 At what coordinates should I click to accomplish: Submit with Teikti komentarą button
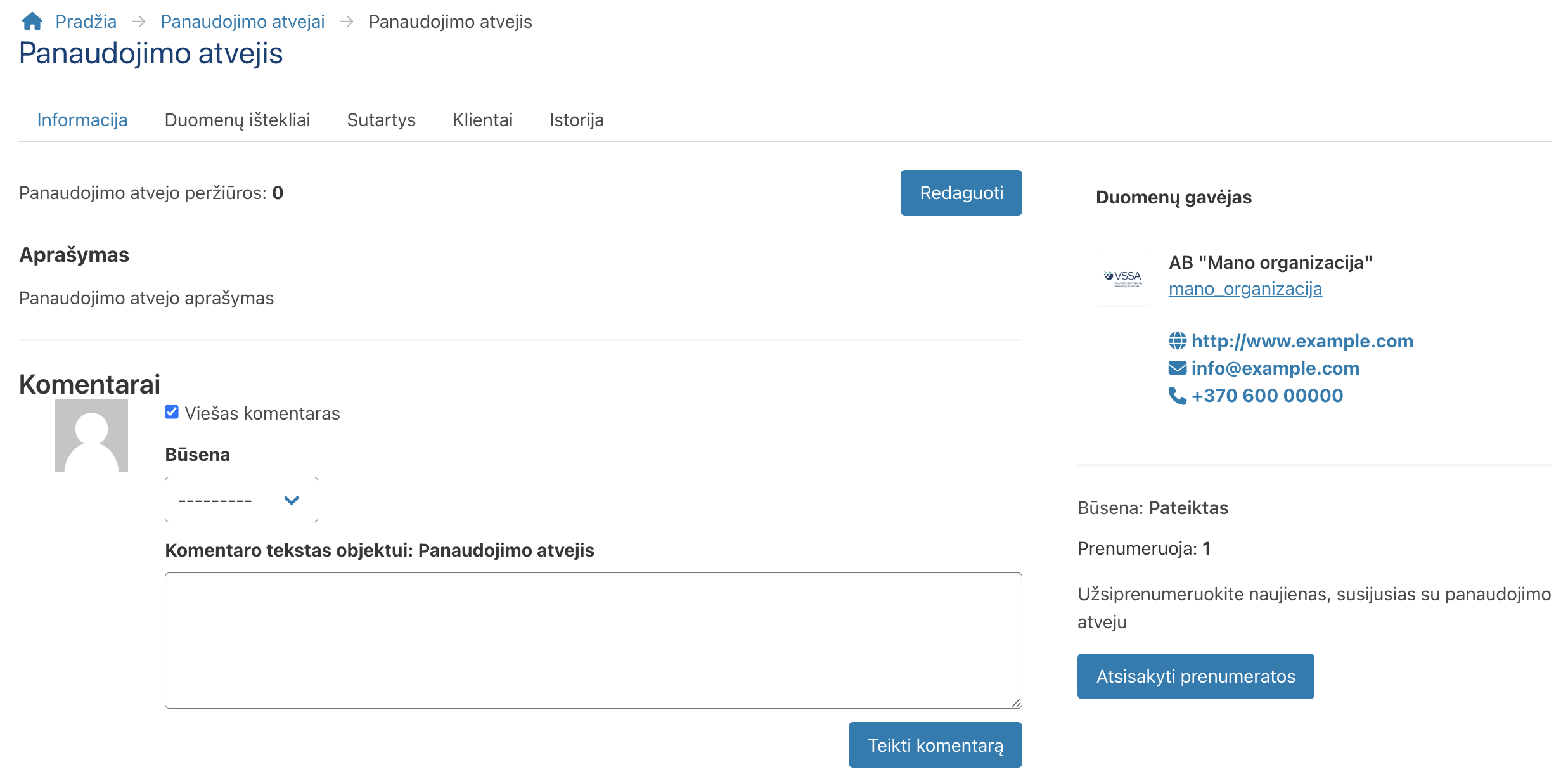click(x=935, y=745)
